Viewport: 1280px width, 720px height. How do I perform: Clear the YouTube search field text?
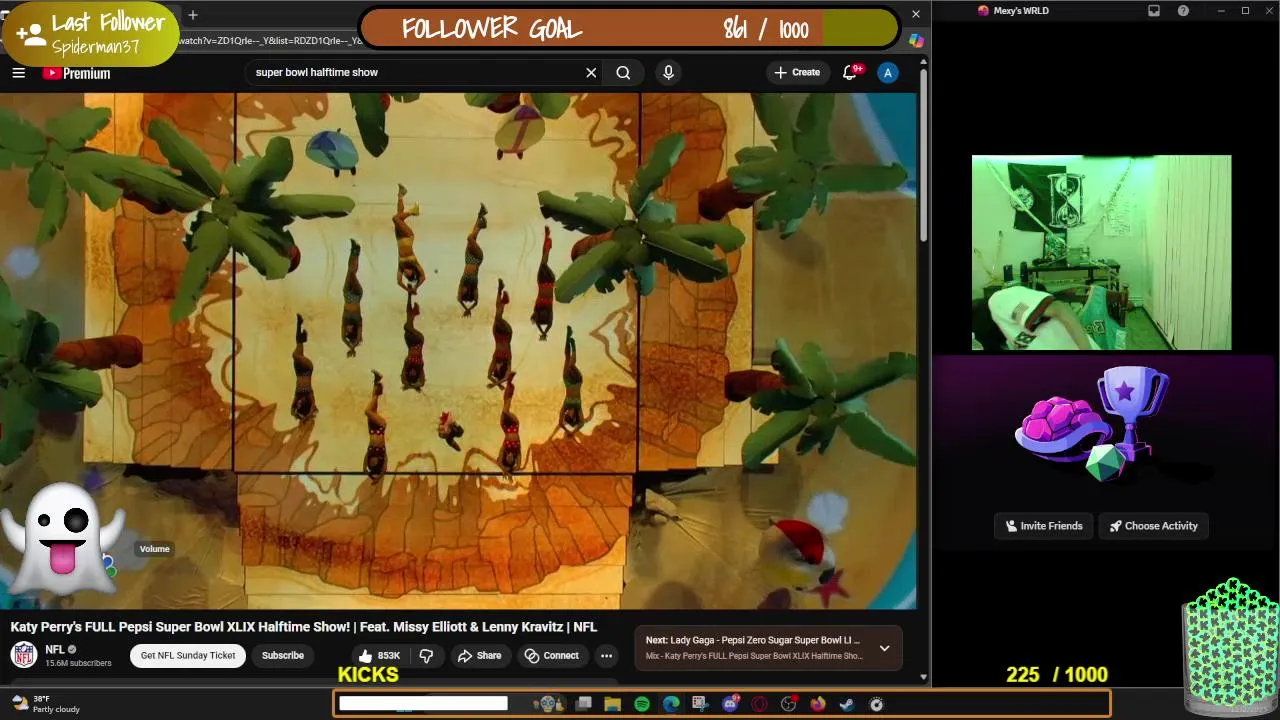pyautogui.click(x=591, y=72)
